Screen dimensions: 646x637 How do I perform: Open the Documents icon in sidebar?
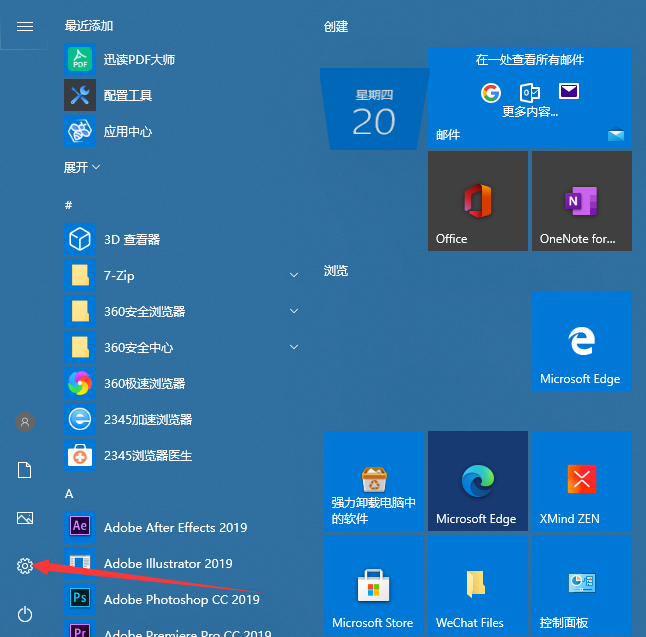(25, 470)
